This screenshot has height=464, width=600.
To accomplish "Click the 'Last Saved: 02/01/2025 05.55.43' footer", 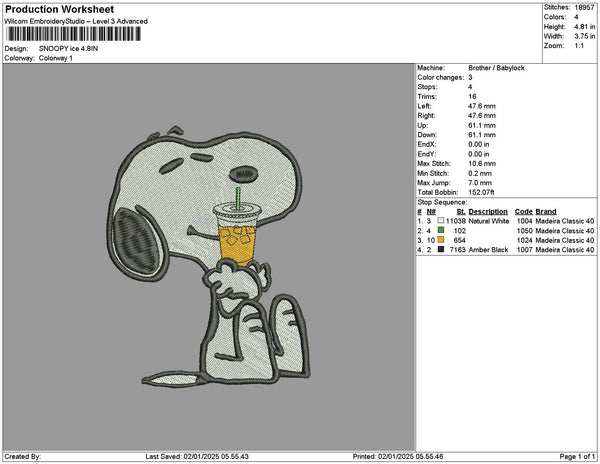I will coord(197,457).
